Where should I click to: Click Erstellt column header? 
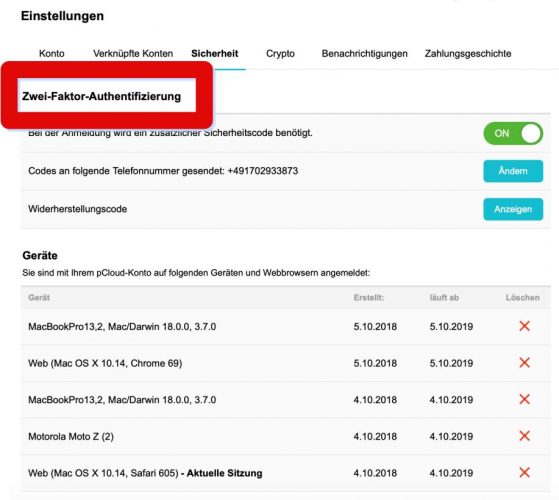coord(369,298)
